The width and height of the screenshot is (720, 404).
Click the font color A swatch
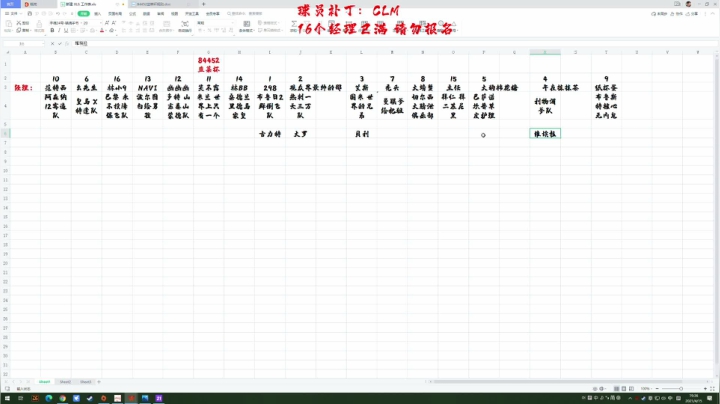click(x=102, y=30)
